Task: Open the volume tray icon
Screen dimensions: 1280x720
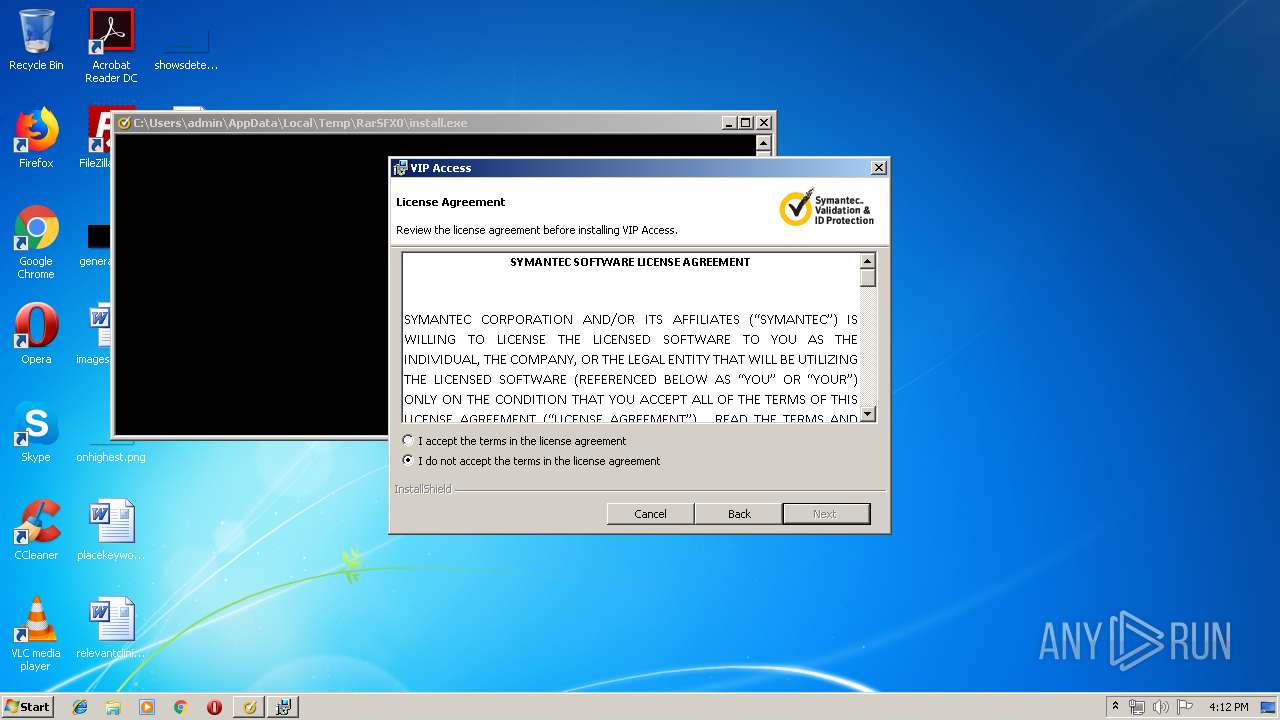Action: click(1161, 707)
